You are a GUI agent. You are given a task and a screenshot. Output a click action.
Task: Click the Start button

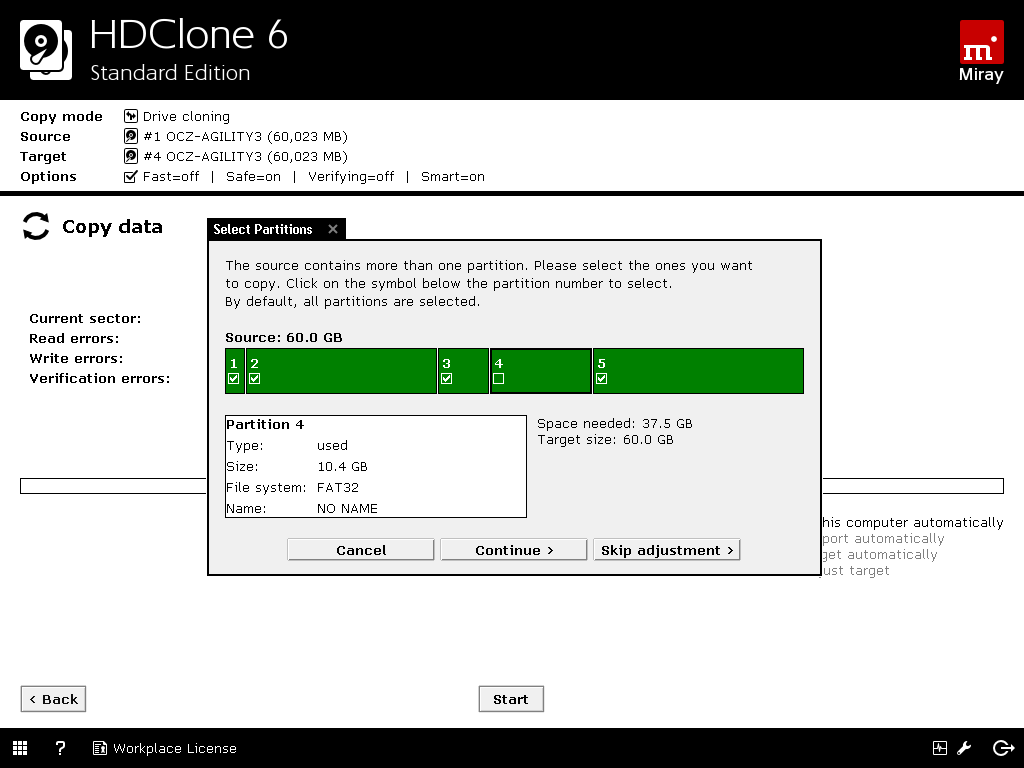(511, 699)
